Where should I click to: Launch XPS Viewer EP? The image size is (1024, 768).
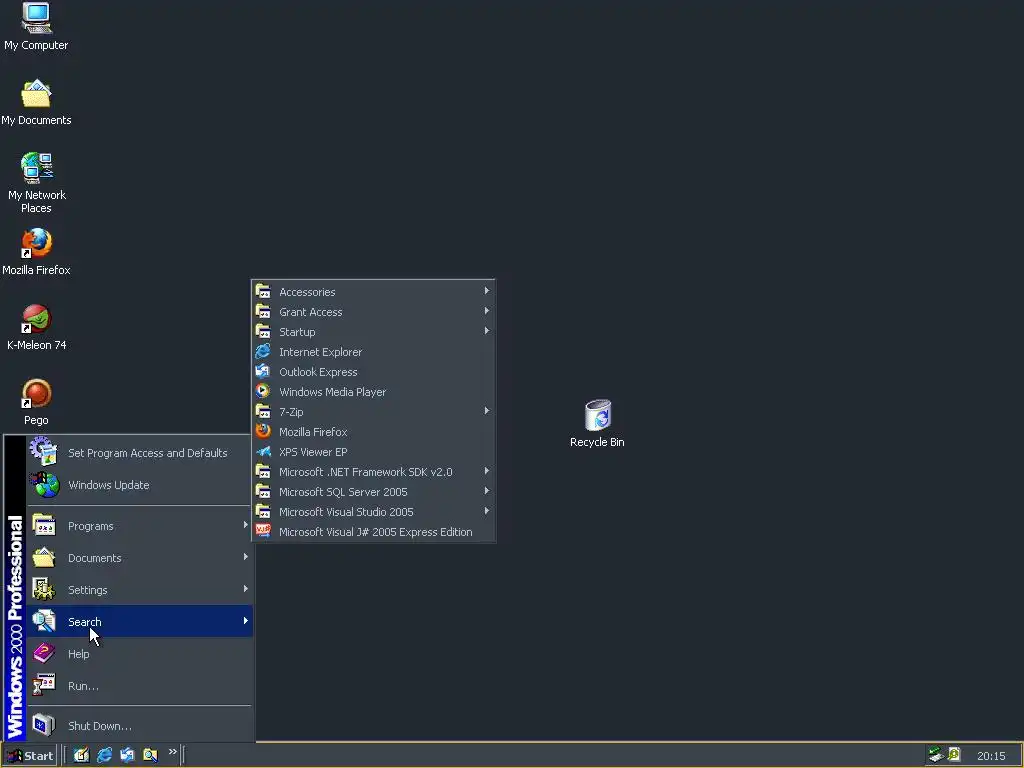(x=373, y=452)
